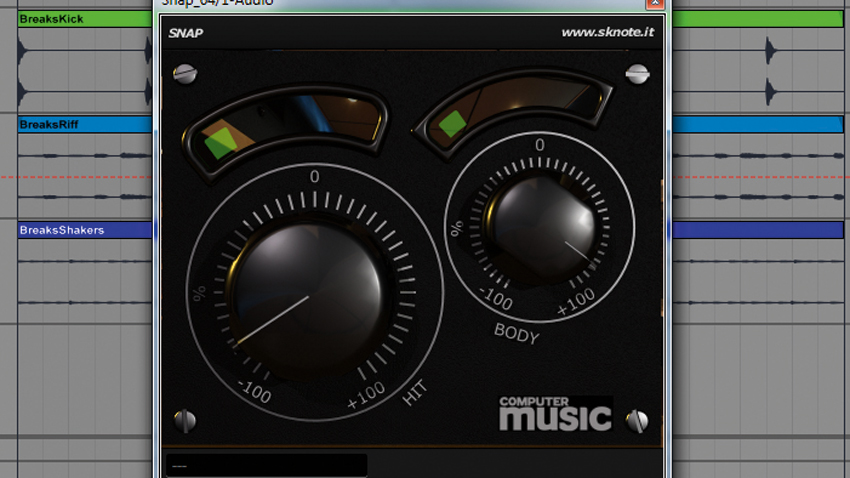This screenshot has width=850, height=478.
Task: Click the HIT knob -100 marking
Action: (x=255, y=391)
